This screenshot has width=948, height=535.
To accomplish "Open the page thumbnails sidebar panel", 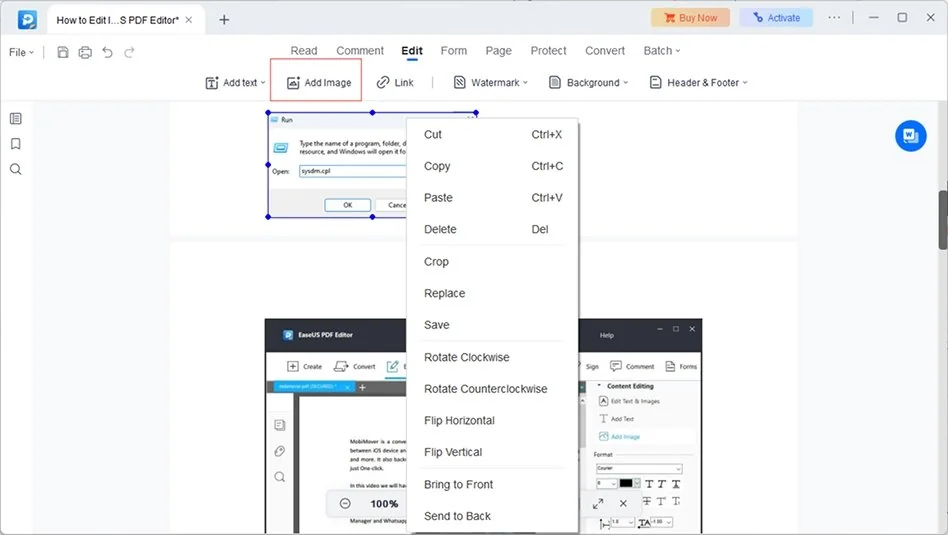I will (x=16, y=118).
